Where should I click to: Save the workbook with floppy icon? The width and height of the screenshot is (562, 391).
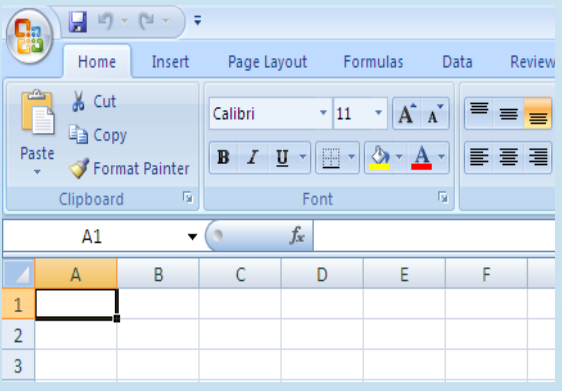click(78, 22)
